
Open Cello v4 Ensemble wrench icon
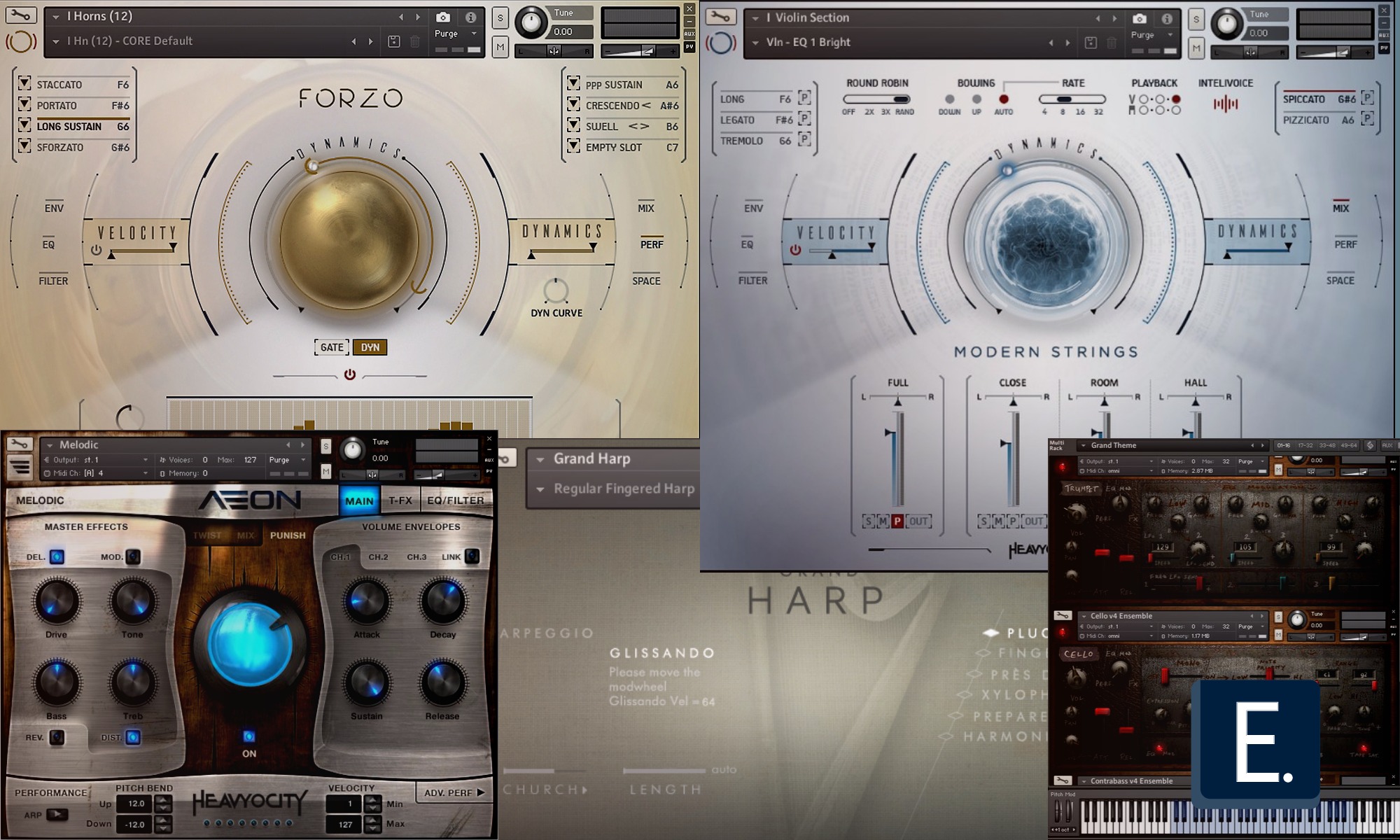1062,616
